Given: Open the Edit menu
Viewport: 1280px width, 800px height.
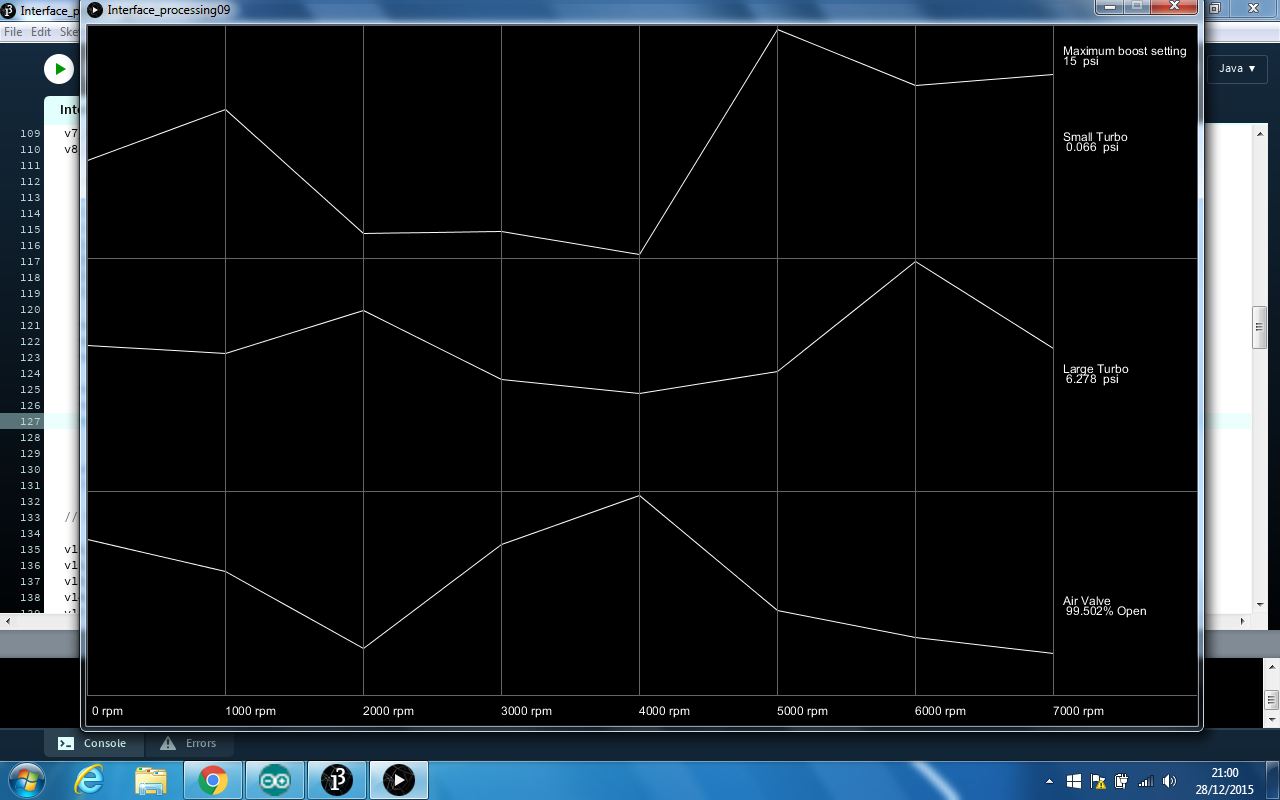Looking at the screenshot, I should coord(41,32).
